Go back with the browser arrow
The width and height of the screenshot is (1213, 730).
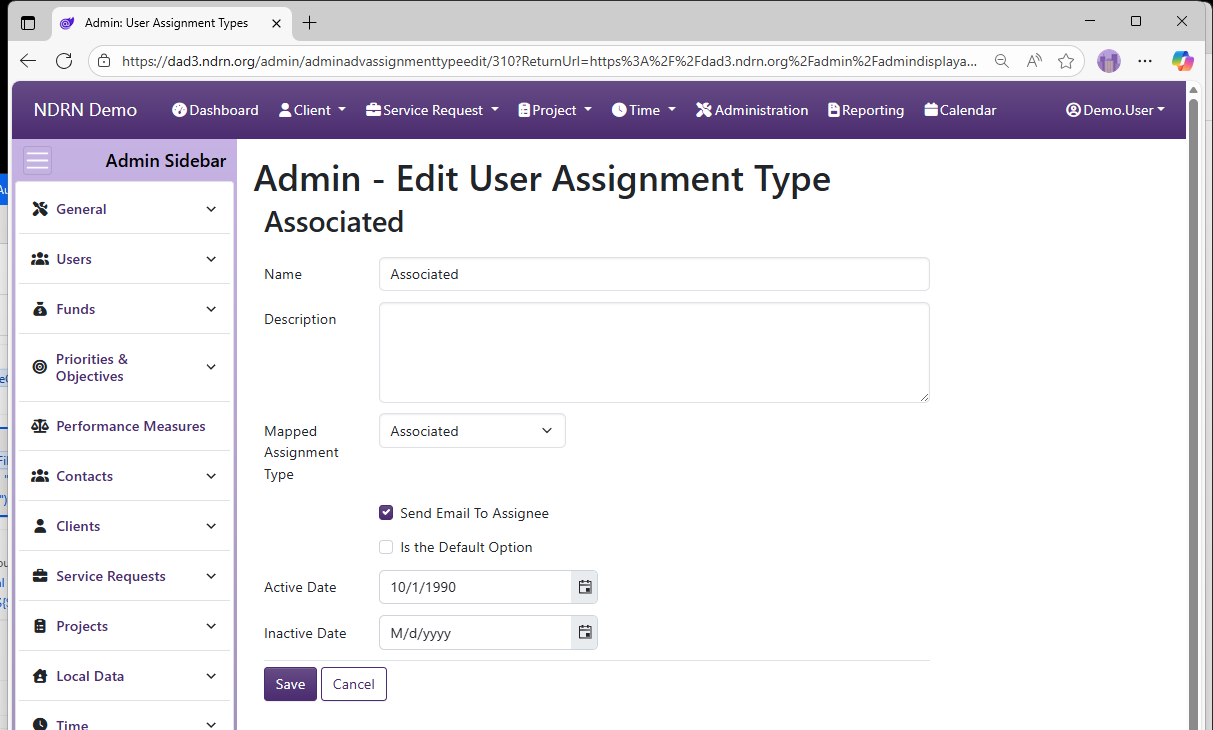coord(27,61)
